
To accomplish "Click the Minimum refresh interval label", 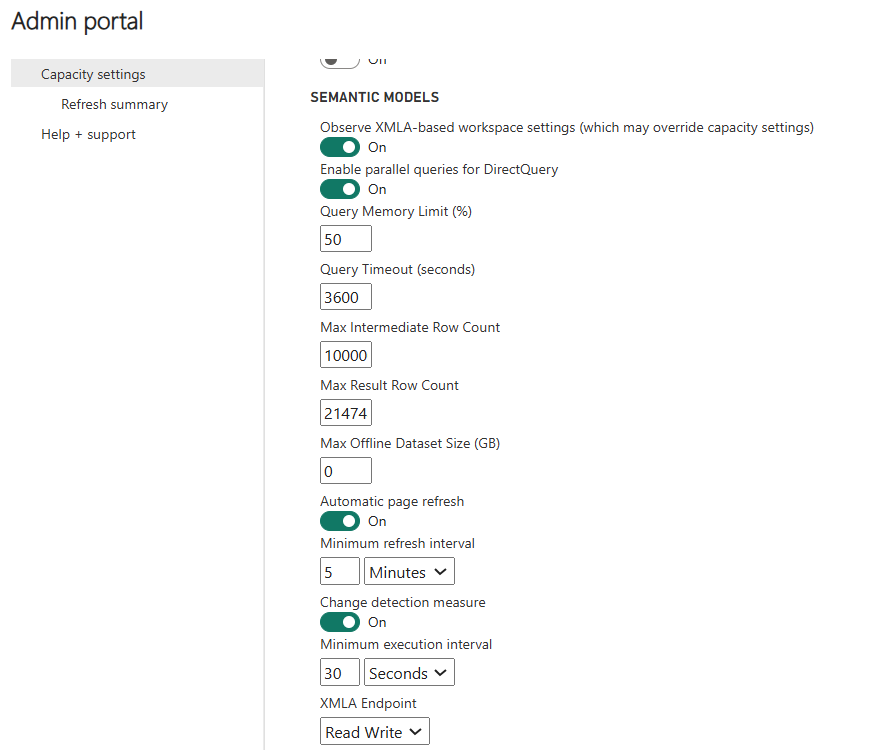I will (397, 544).
